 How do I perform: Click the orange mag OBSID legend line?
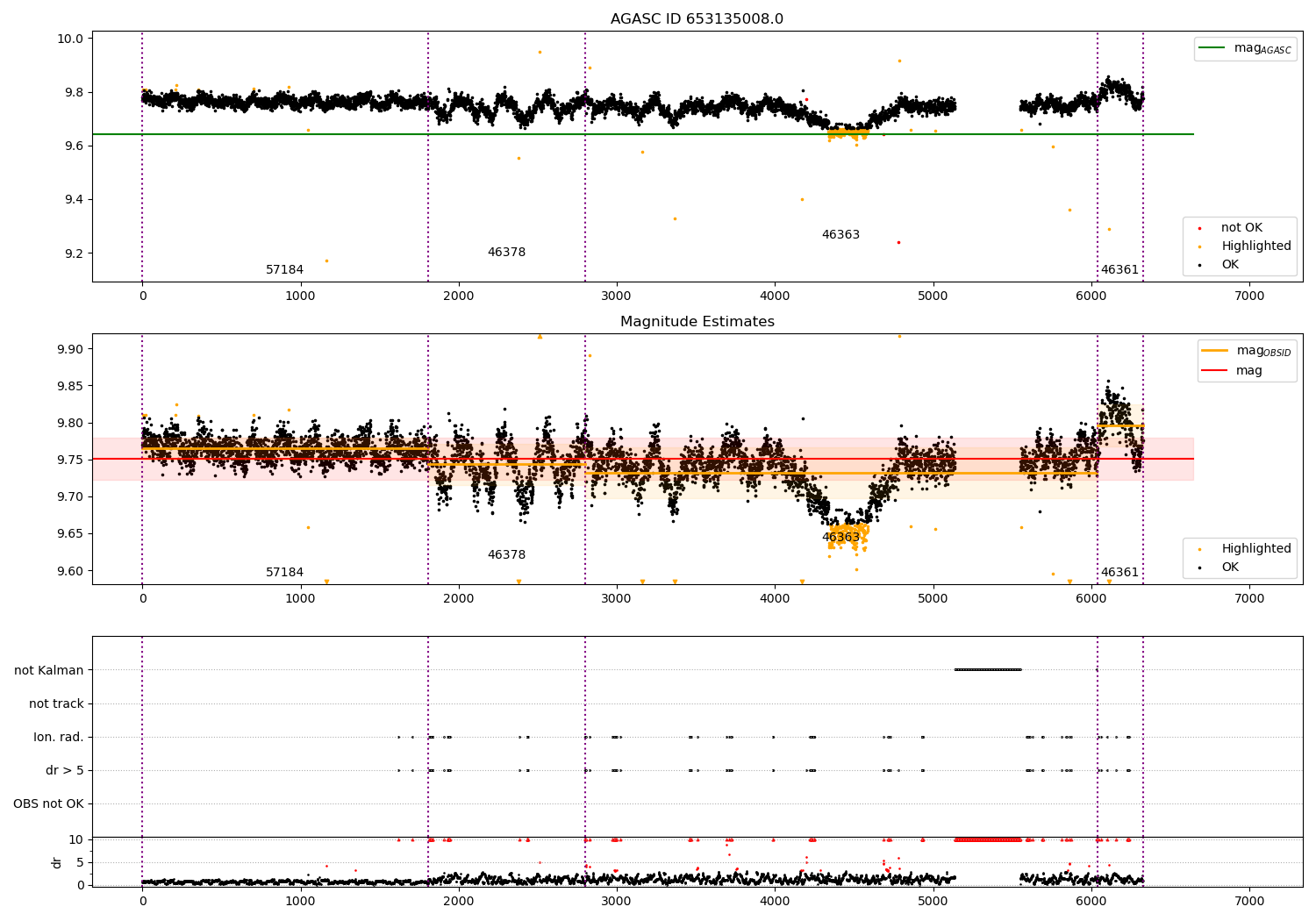[x=1215, y=351]
